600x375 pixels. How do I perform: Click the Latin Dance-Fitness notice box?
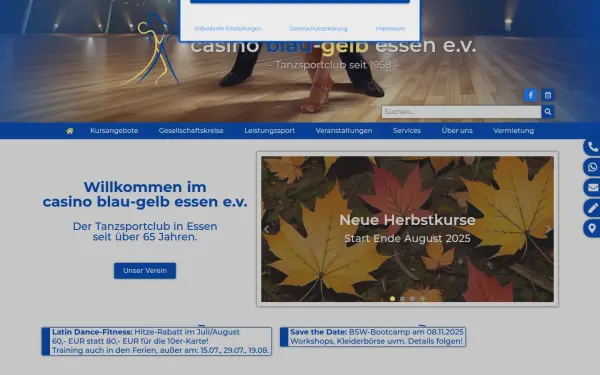[x=157, y=341]
